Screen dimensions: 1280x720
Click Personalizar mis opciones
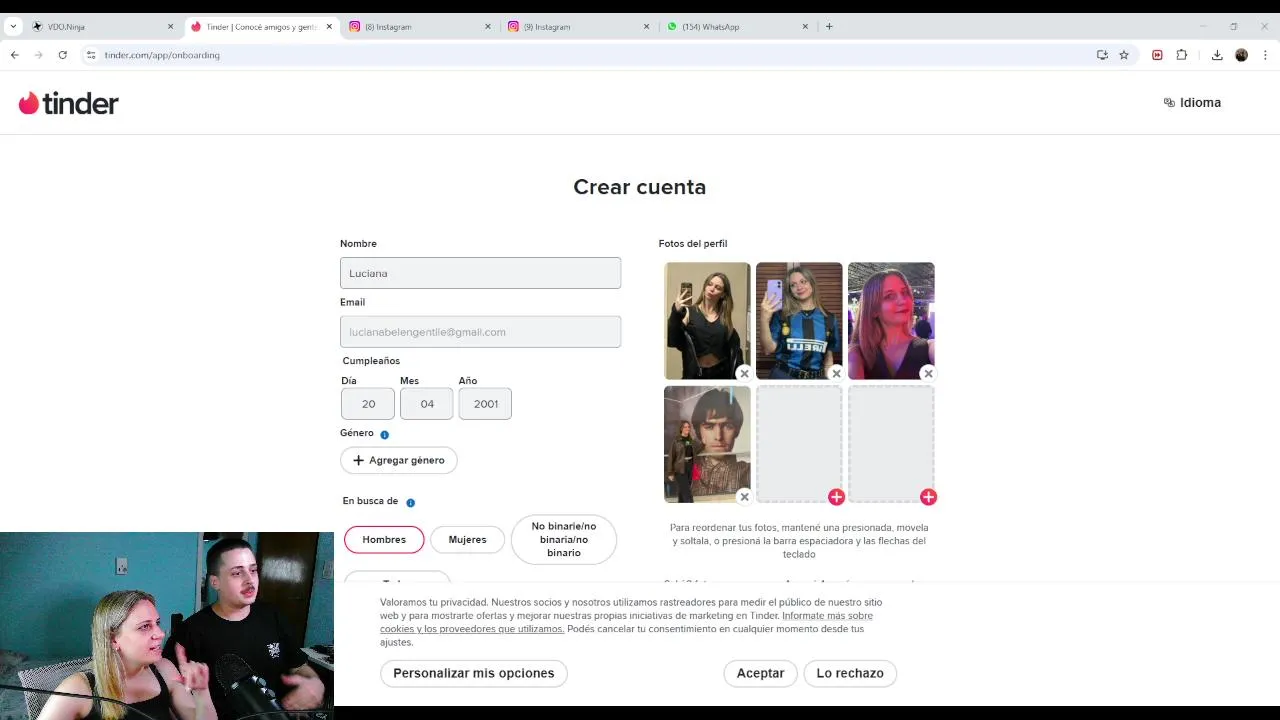tap(473, 673)
